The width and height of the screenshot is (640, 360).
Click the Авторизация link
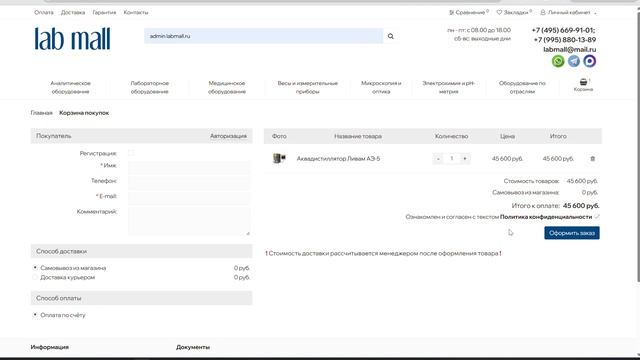coord(228,136)
